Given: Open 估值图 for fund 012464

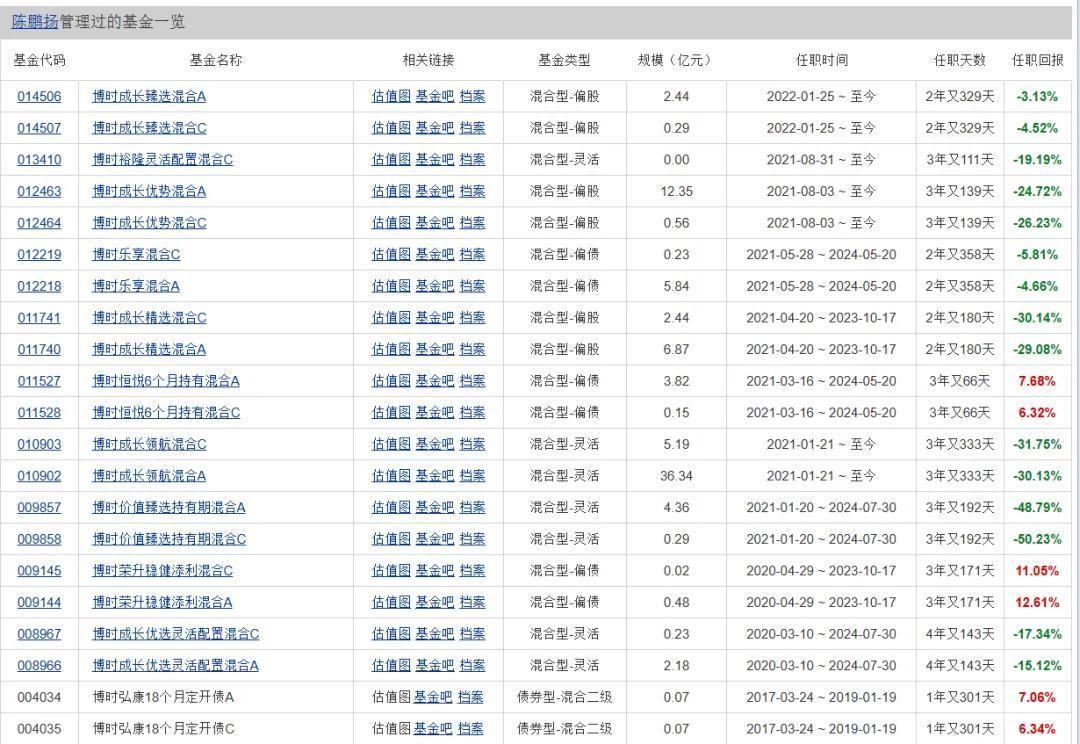Looking at the screenshot, I should (391, 223).
